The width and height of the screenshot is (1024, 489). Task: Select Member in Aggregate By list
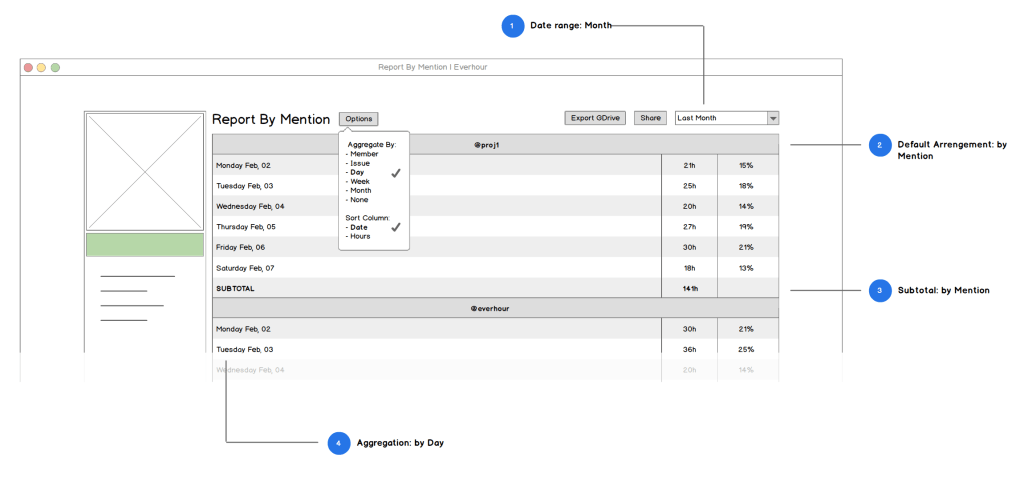pos(364,154)
